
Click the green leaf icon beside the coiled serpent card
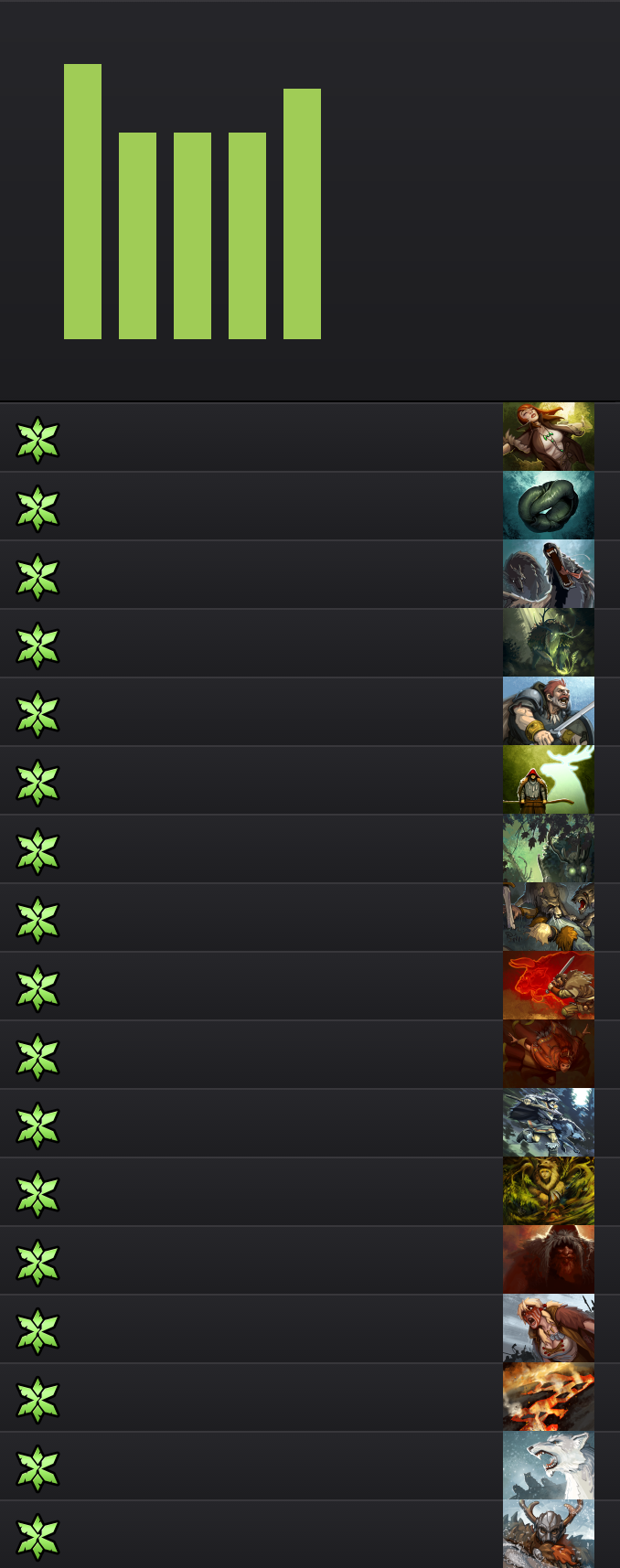point(37,508)
